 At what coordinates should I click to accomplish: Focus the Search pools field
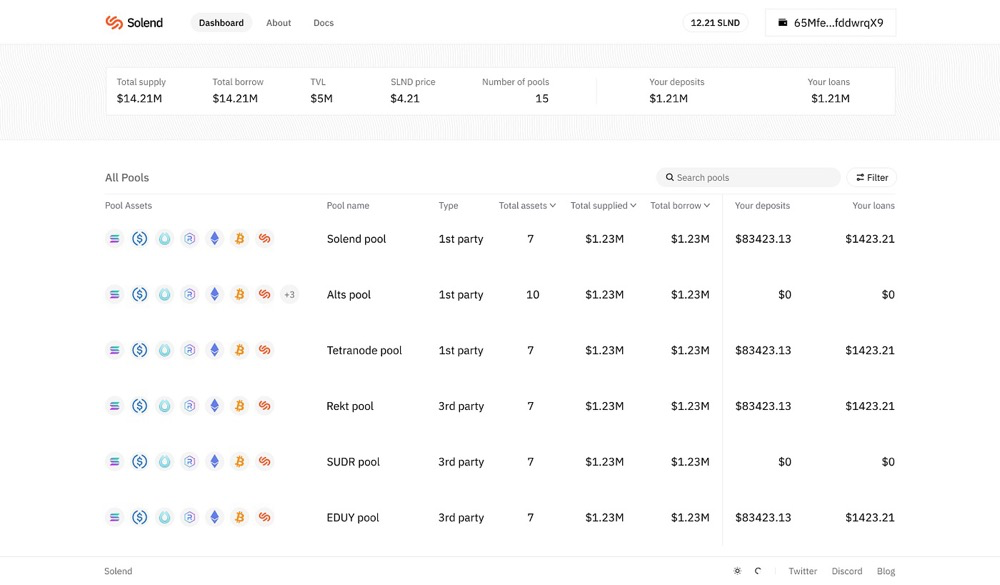tap(749, 177)
